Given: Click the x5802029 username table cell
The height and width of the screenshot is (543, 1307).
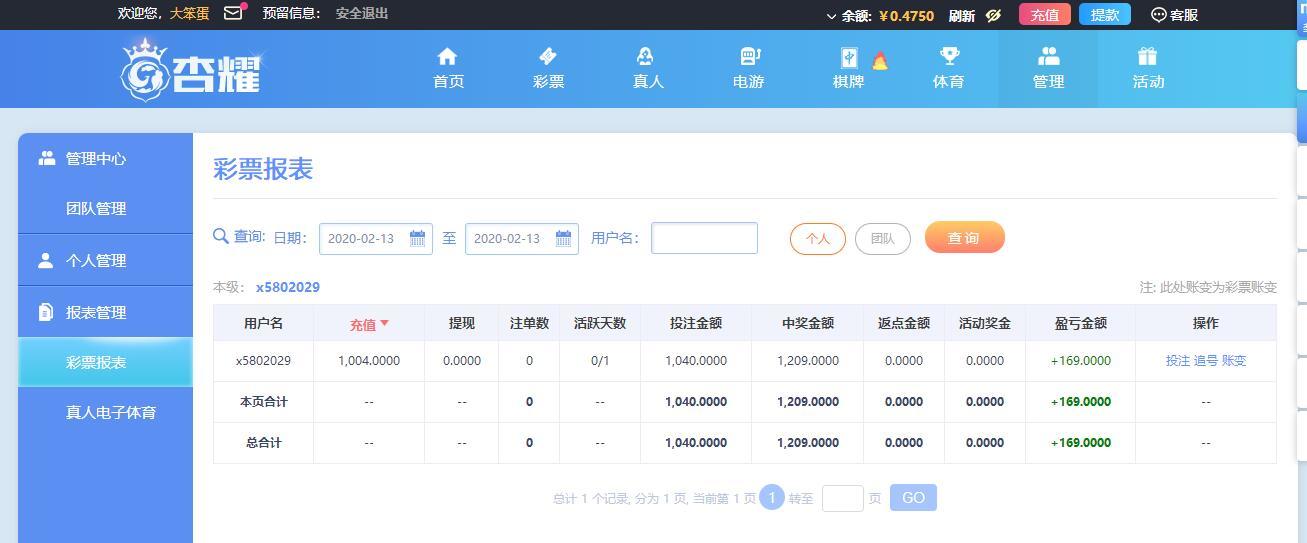Looking at the screenshot, I should 263,361.
